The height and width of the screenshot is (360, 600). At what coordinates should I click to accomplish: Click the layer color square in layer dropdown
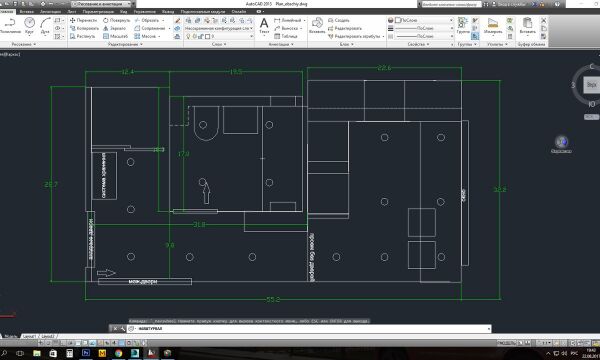207,36
